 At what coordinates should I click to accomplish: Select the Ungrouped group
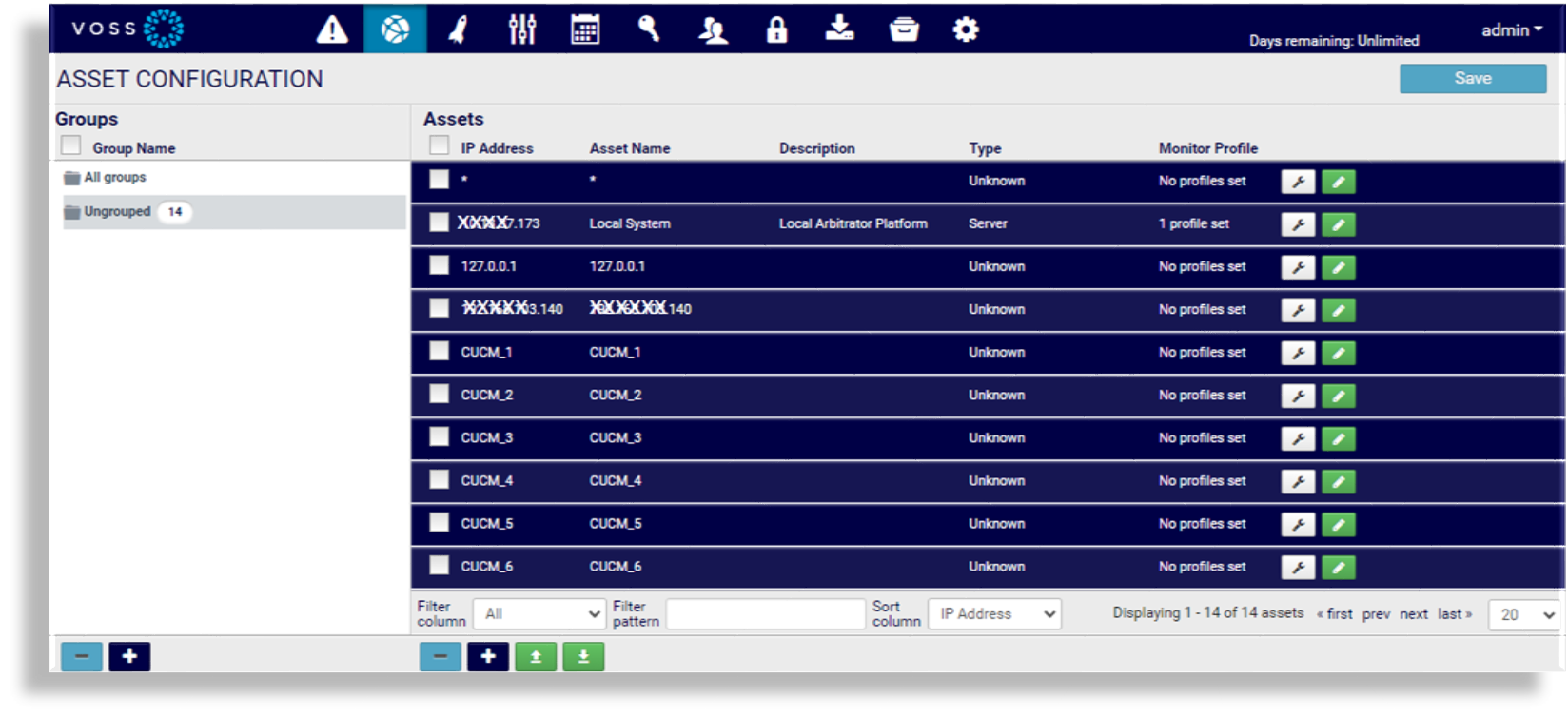point(234,212)
